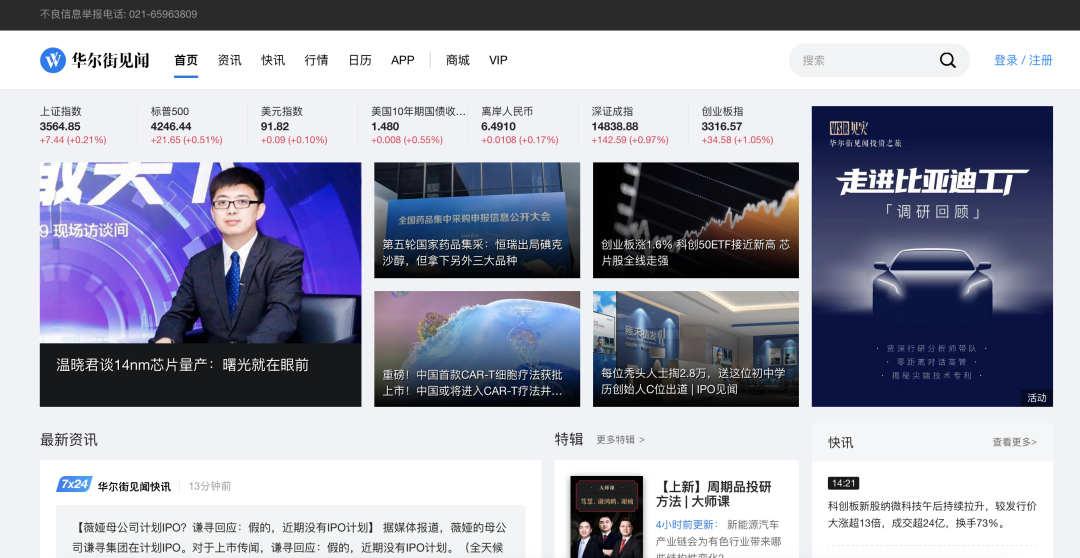
Task: Open the 温晓君谈14nm芯片量产 featured story
Action: coord(200,285)
